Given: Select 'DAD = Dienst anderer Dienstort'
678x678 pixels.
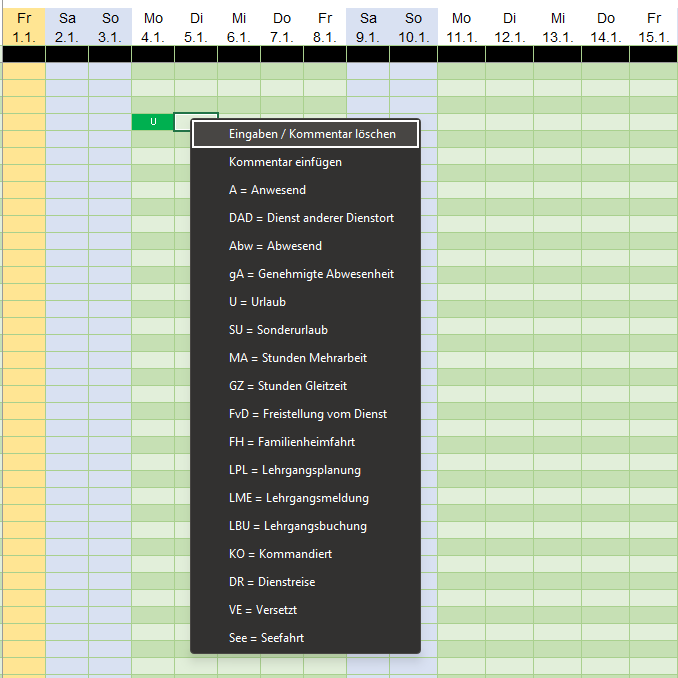Looking at the screenshot, I should click(x=305, y=218).
